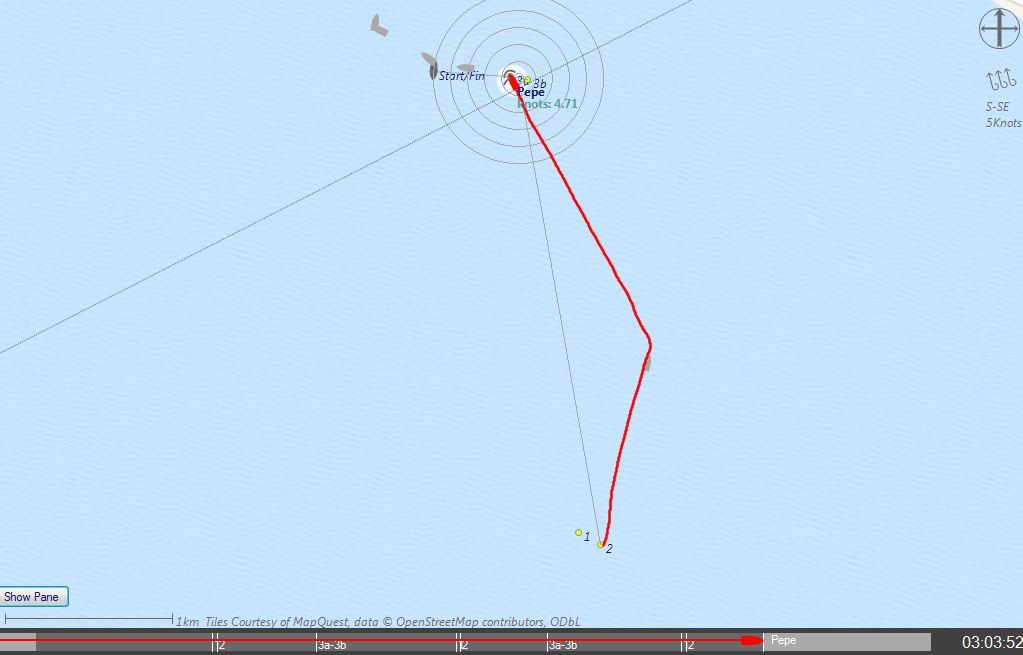Jump to first 3a-3b timeline marker

tap(331, 645)
